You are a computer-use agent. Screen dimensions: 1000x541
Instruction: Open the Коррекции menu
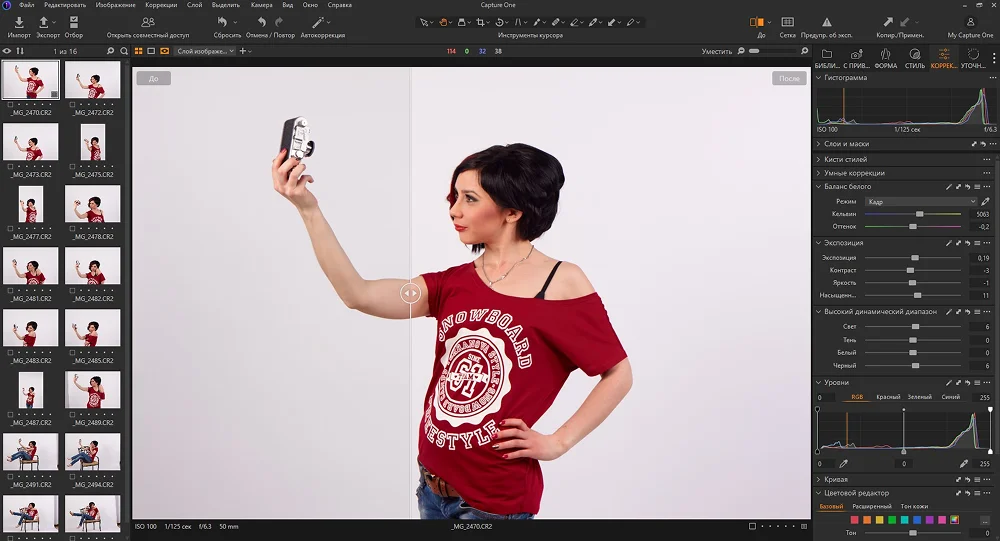tap(161, 5)
